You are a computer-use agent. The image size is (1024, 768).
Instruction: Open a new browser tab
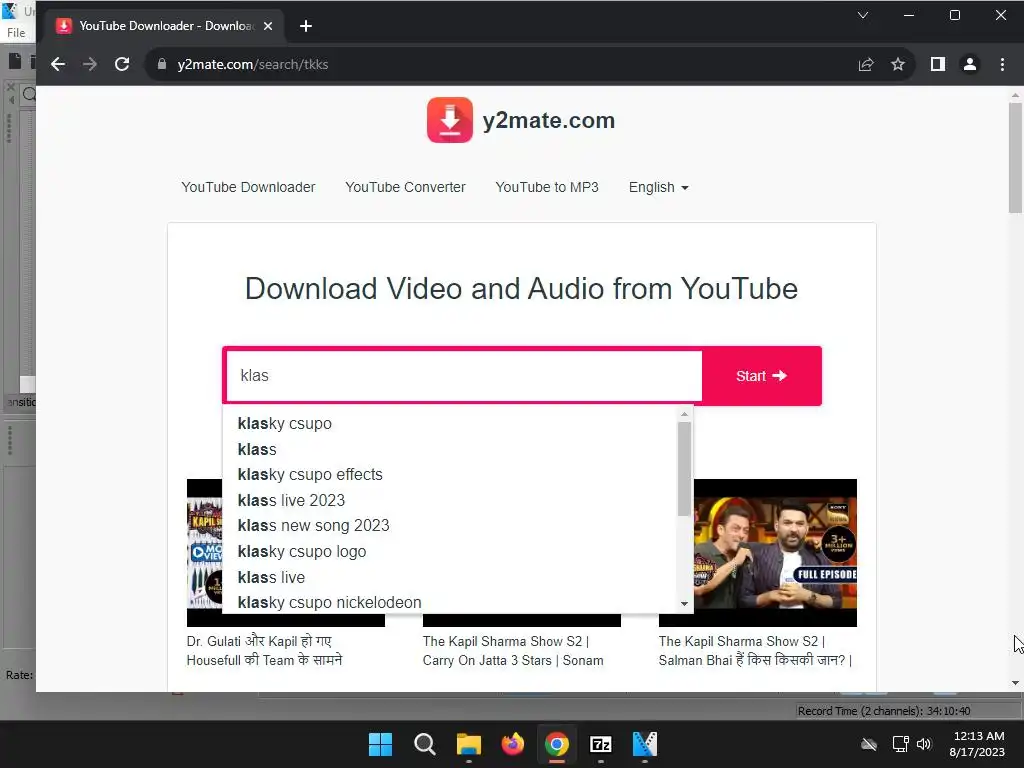point(306,26)
